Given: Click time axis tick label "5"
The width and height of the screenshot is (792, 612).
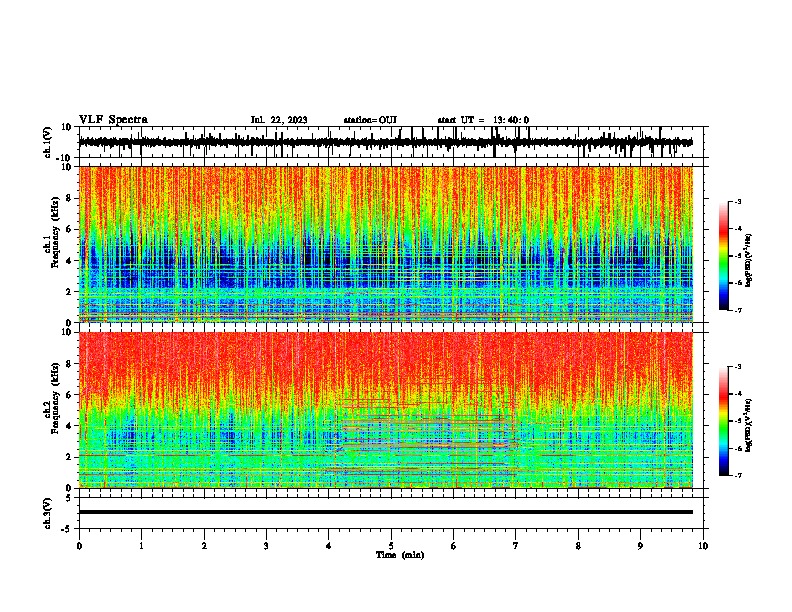Looking at the screenshot, I should tap(391, 546).
